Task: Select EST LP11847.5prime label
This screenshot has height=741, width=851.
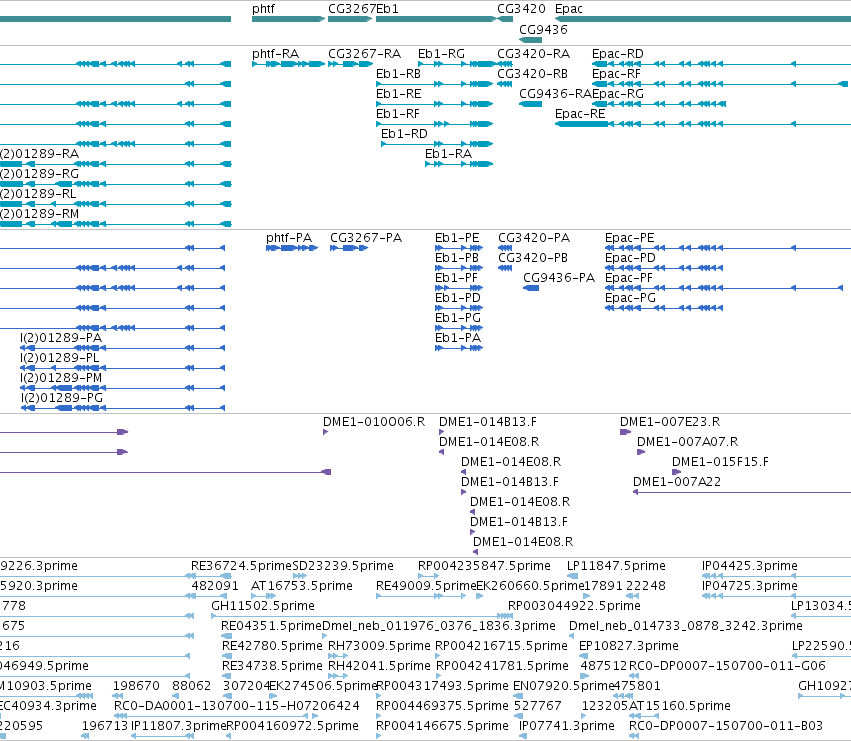Action: [616, 566]
